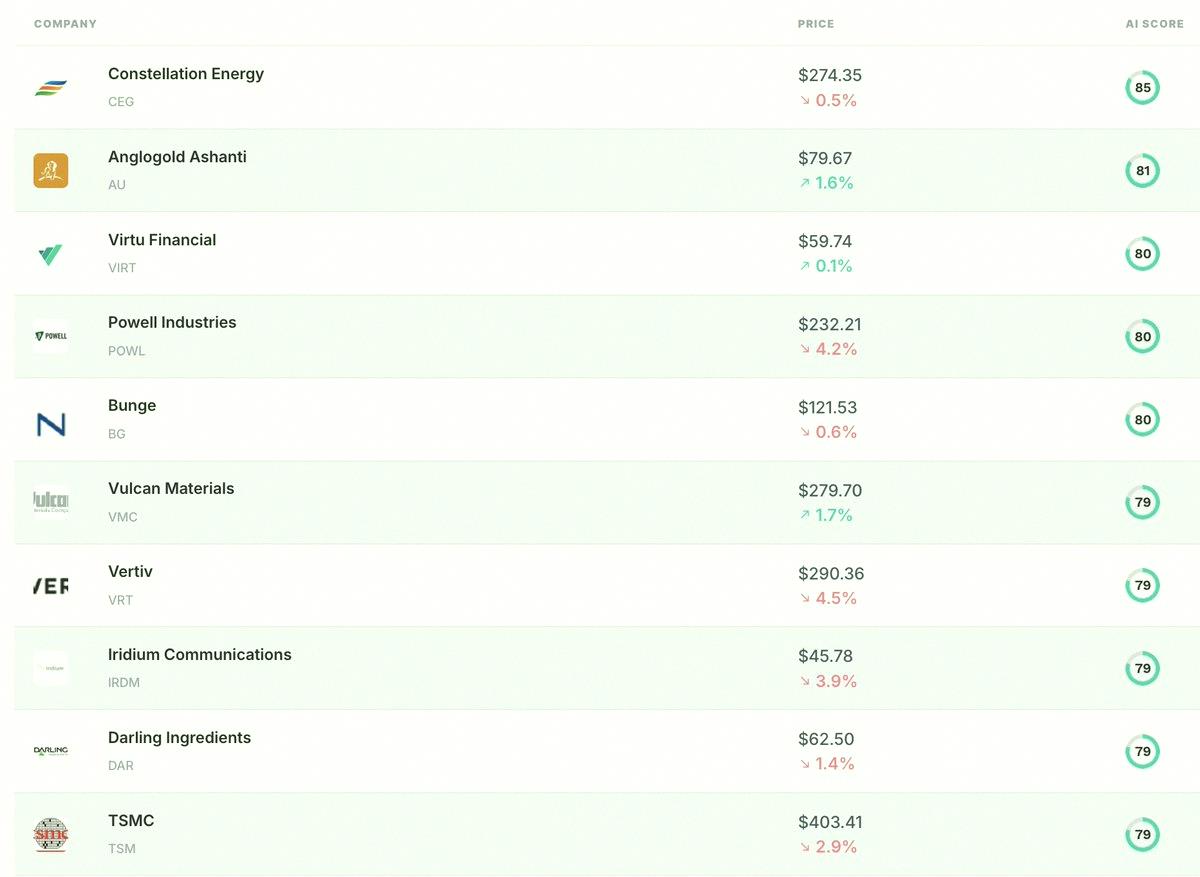
Task: Select the POWL ticker symbol
Action: (x=127, y=351)
